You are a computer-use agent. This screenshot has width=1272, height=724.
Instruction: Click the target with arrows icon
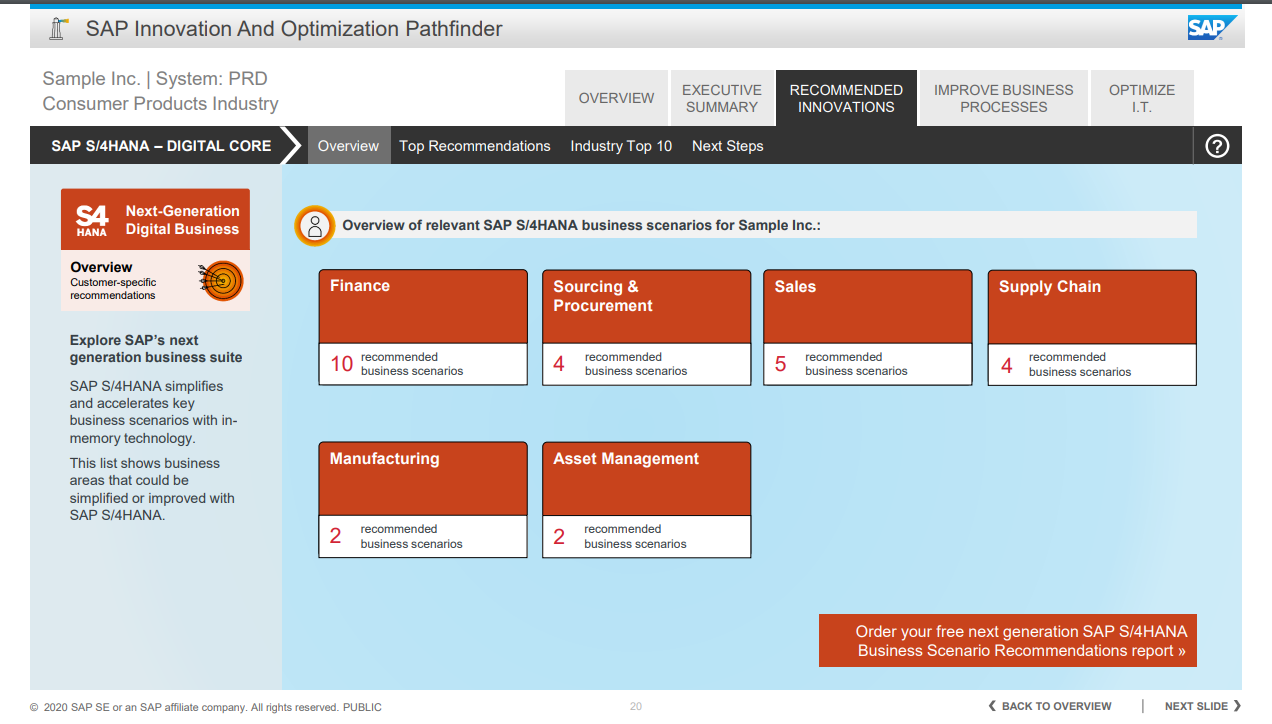click(221, 281)
